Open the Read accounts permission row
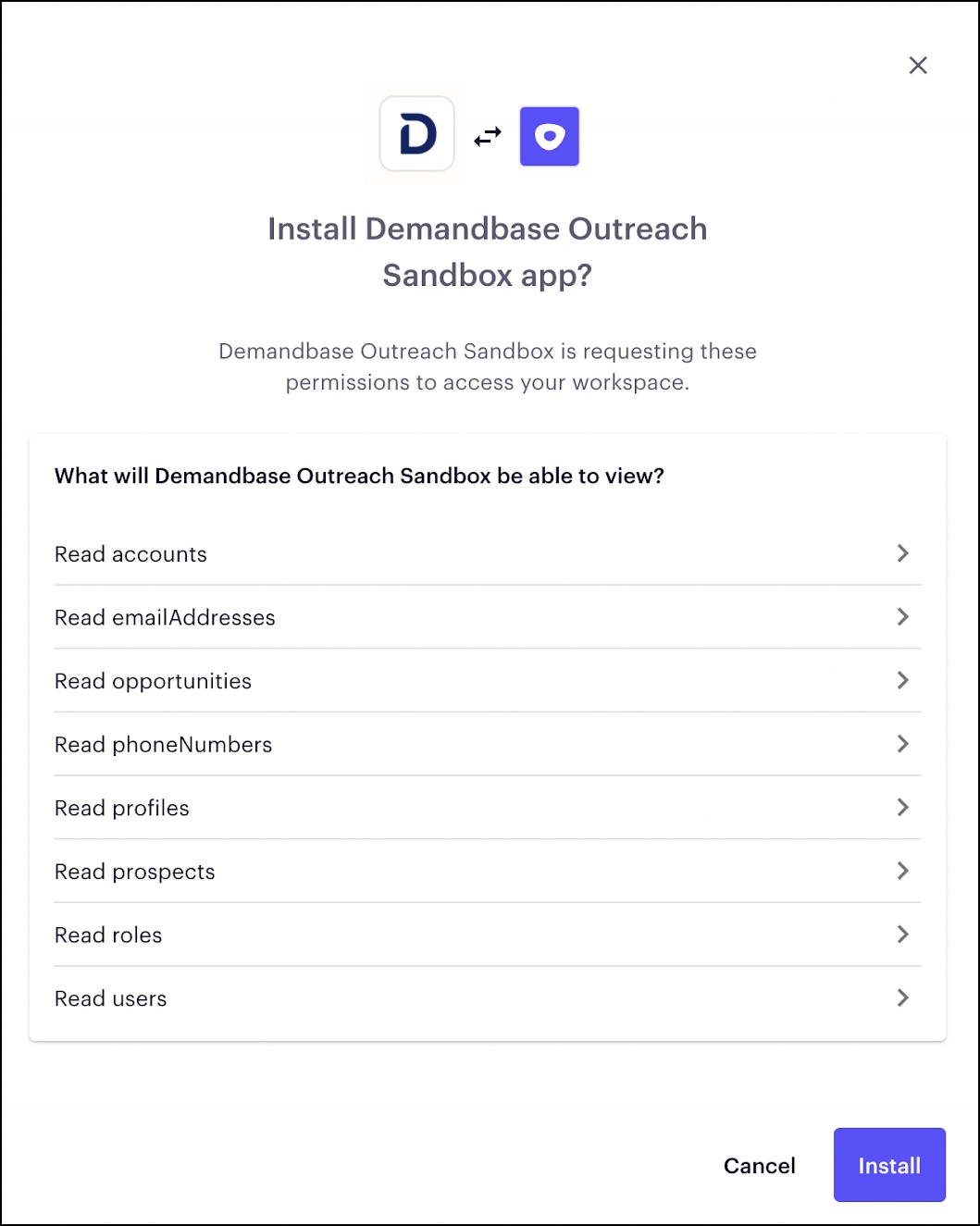Viewport: 980px width, 1226px height. (488, 553)
